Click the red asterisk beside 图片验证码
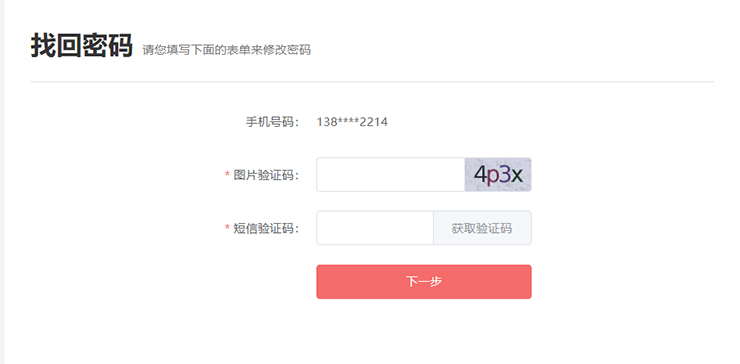The image size is (740, 364). tap(227, 175)
